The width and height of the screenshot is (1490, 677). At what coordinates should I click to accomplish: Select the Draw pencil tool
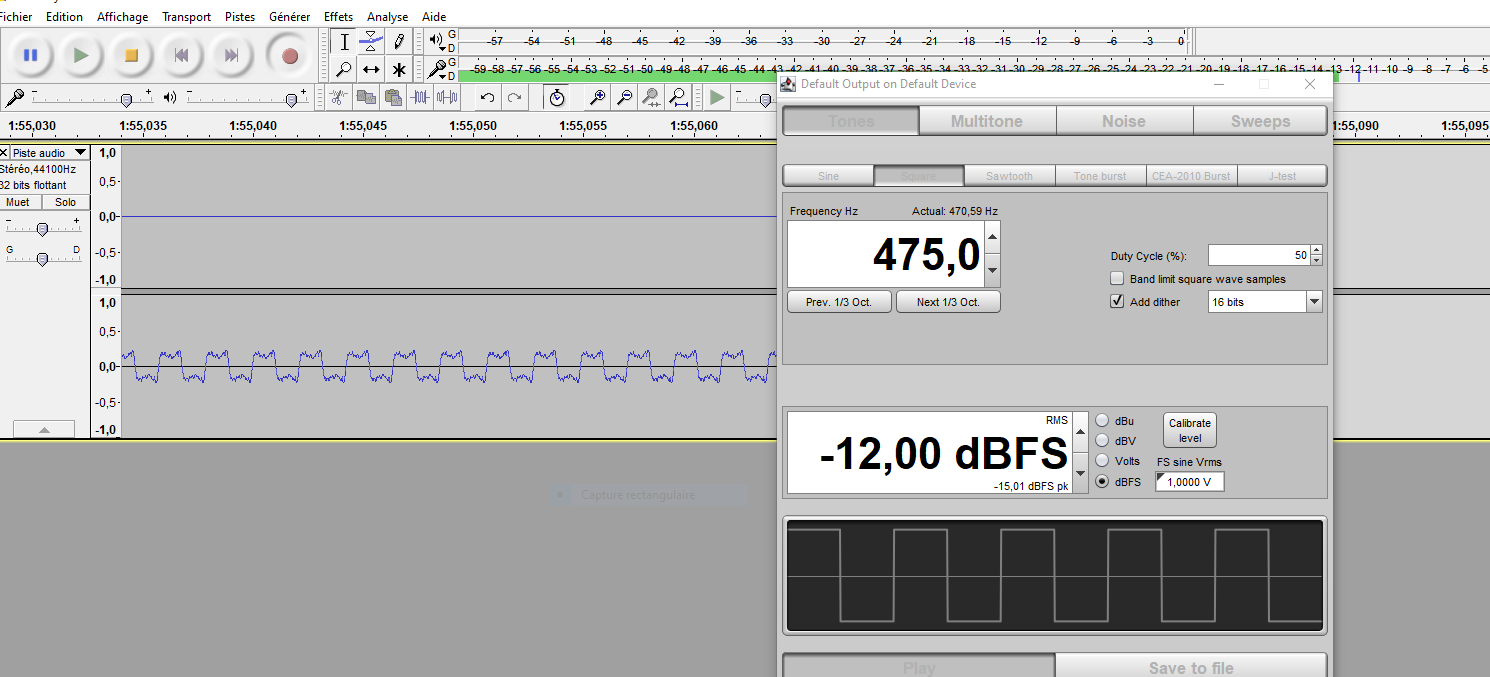398,42
